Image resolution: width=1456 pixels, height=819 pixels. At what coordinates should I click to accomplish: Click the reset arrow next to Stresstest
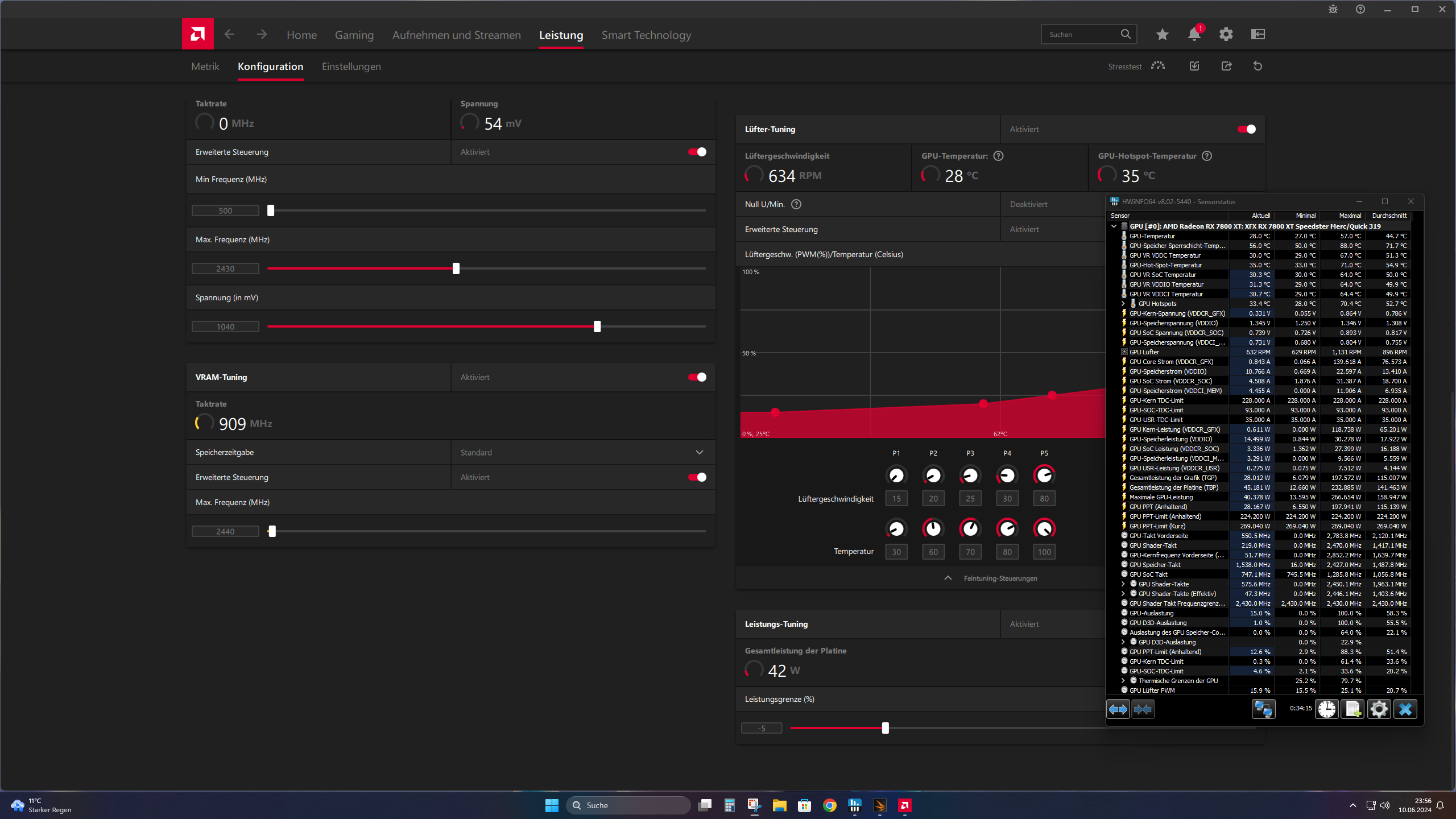coord(1258,66)
